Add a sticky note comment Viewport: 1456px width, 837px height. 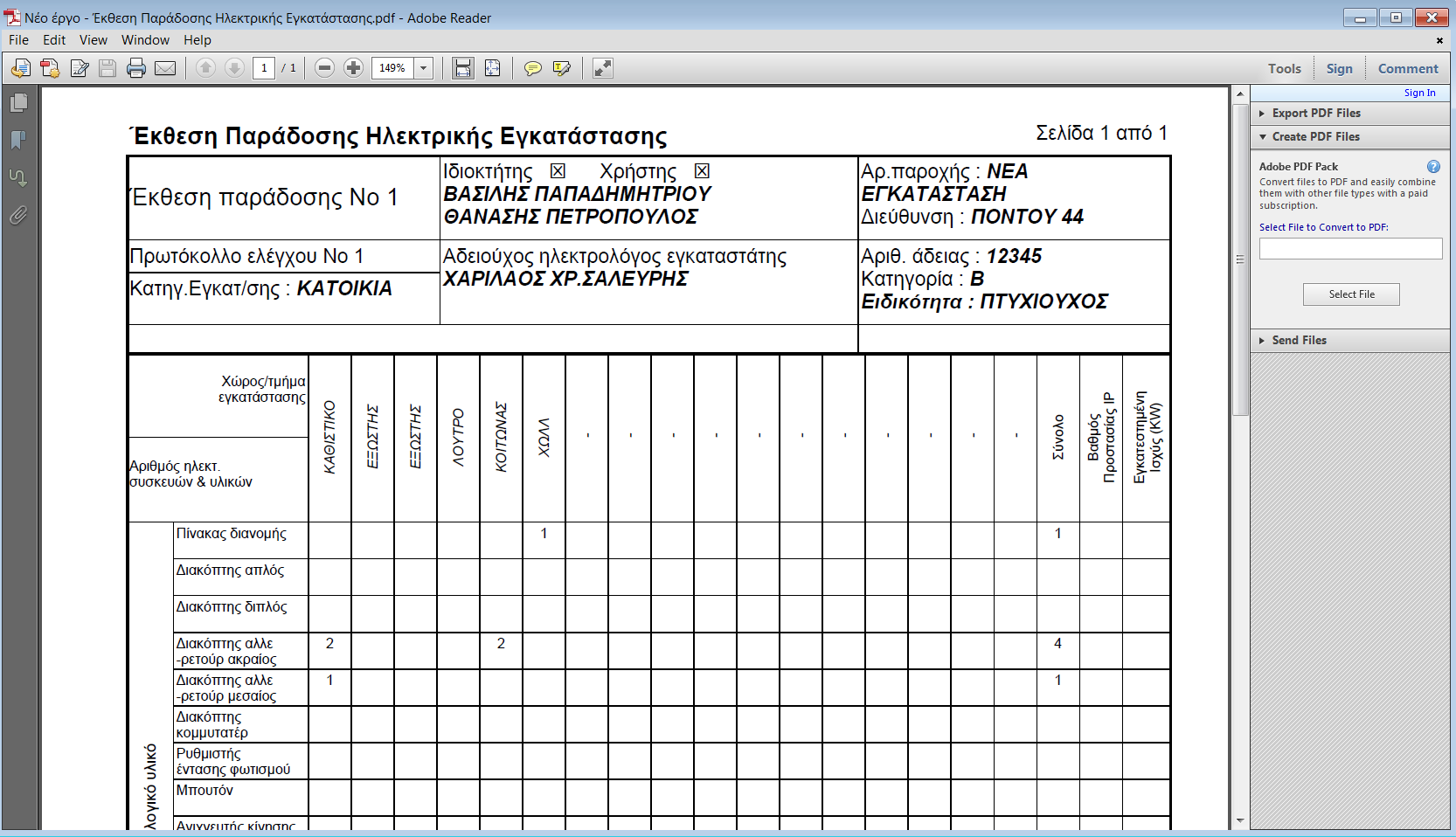(532, 68)
